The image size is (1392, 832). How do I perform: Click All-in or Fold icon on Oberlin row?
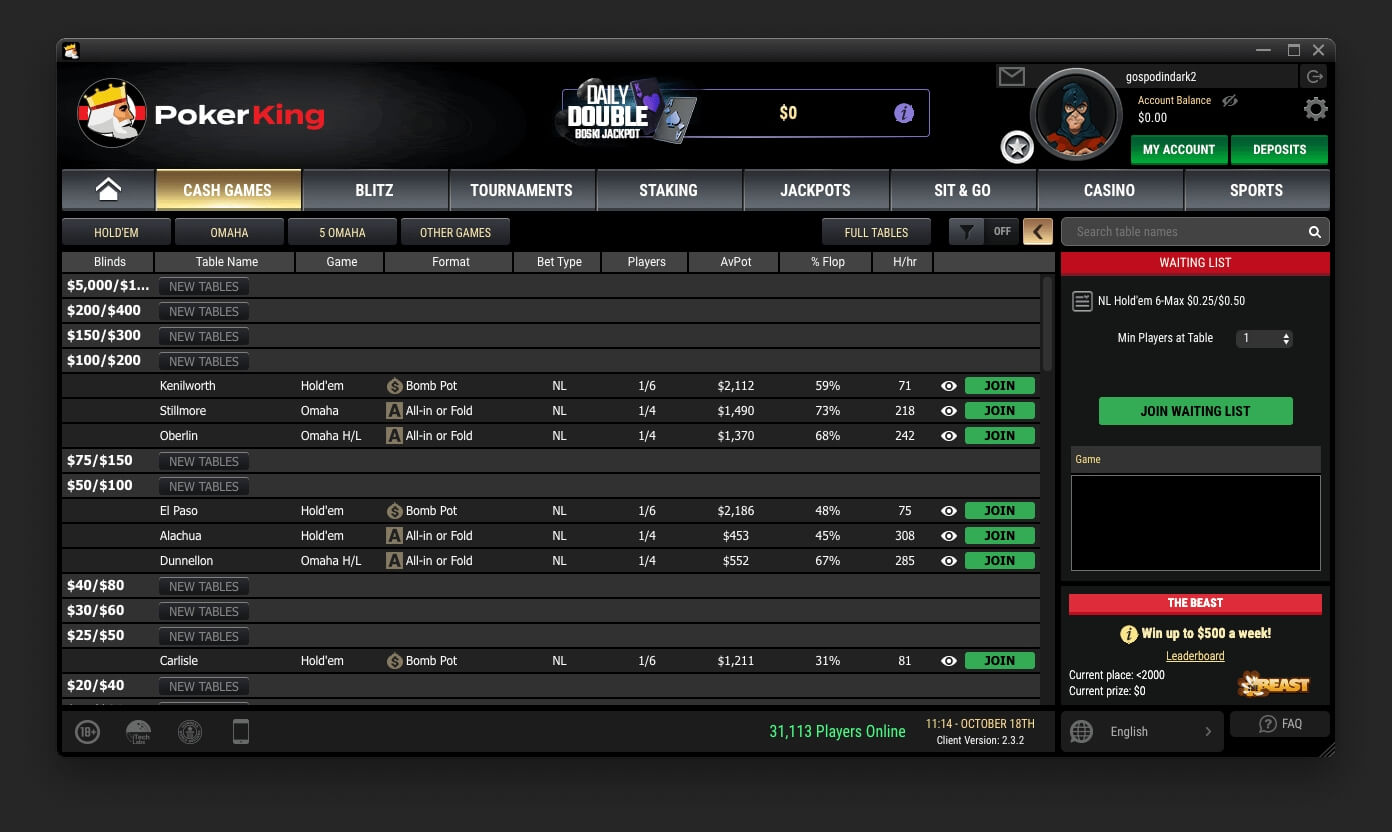click(x=395, y=436)
